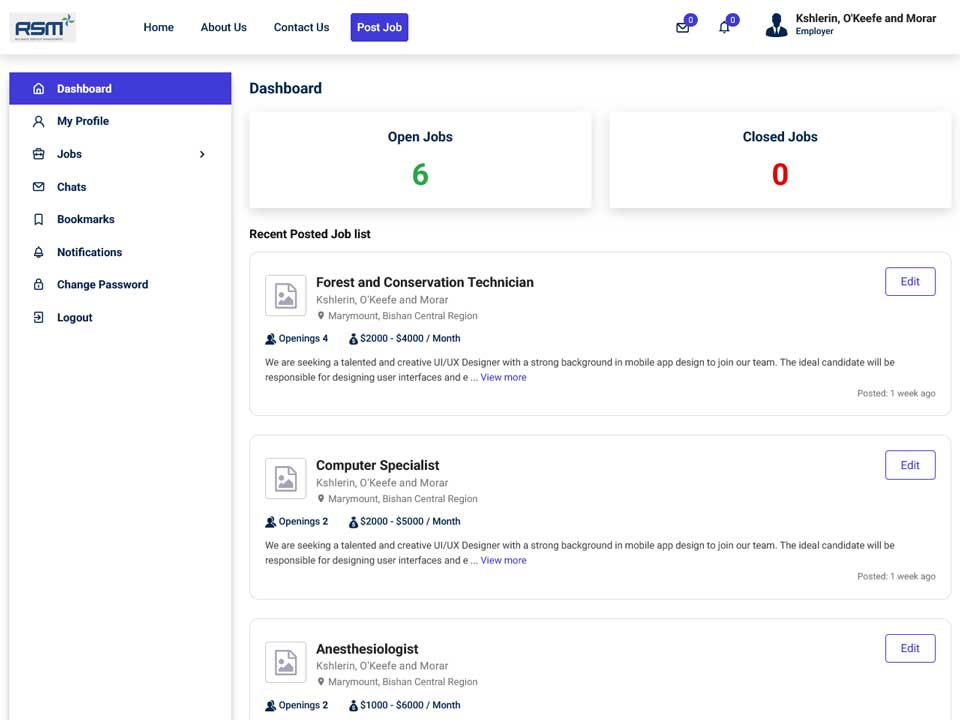Open Change Password from sidebar
This screenshot has width=960, height=720.
point(120,285)
